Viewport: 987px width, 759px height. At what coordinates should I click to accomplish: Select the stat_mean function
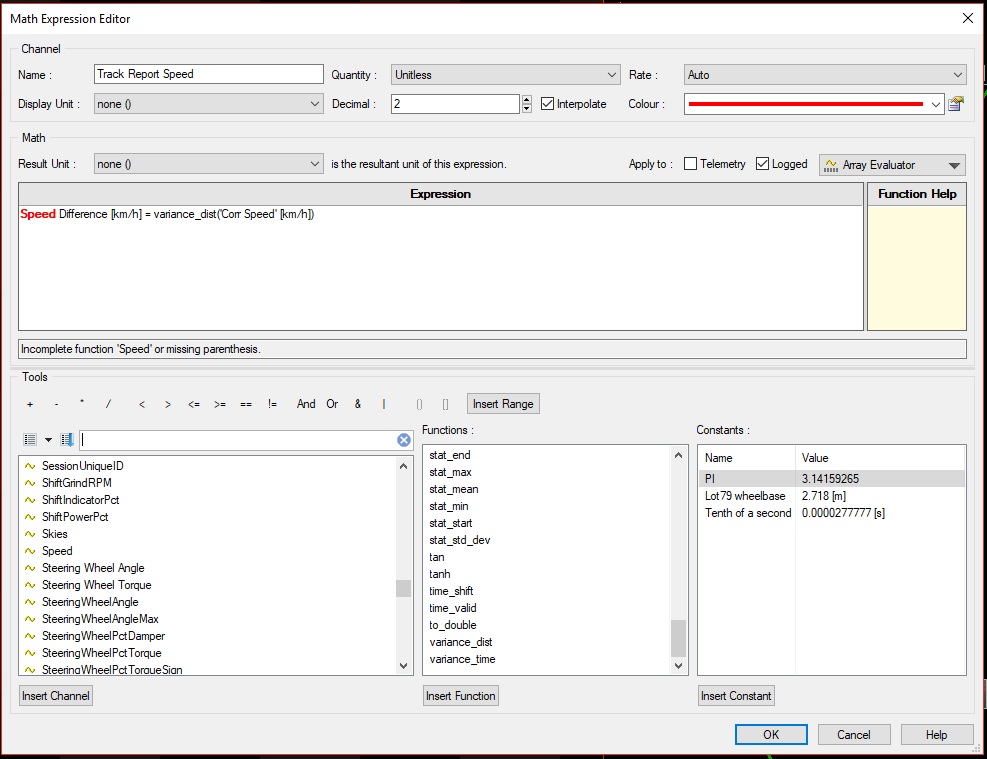[x=454, y=489]
